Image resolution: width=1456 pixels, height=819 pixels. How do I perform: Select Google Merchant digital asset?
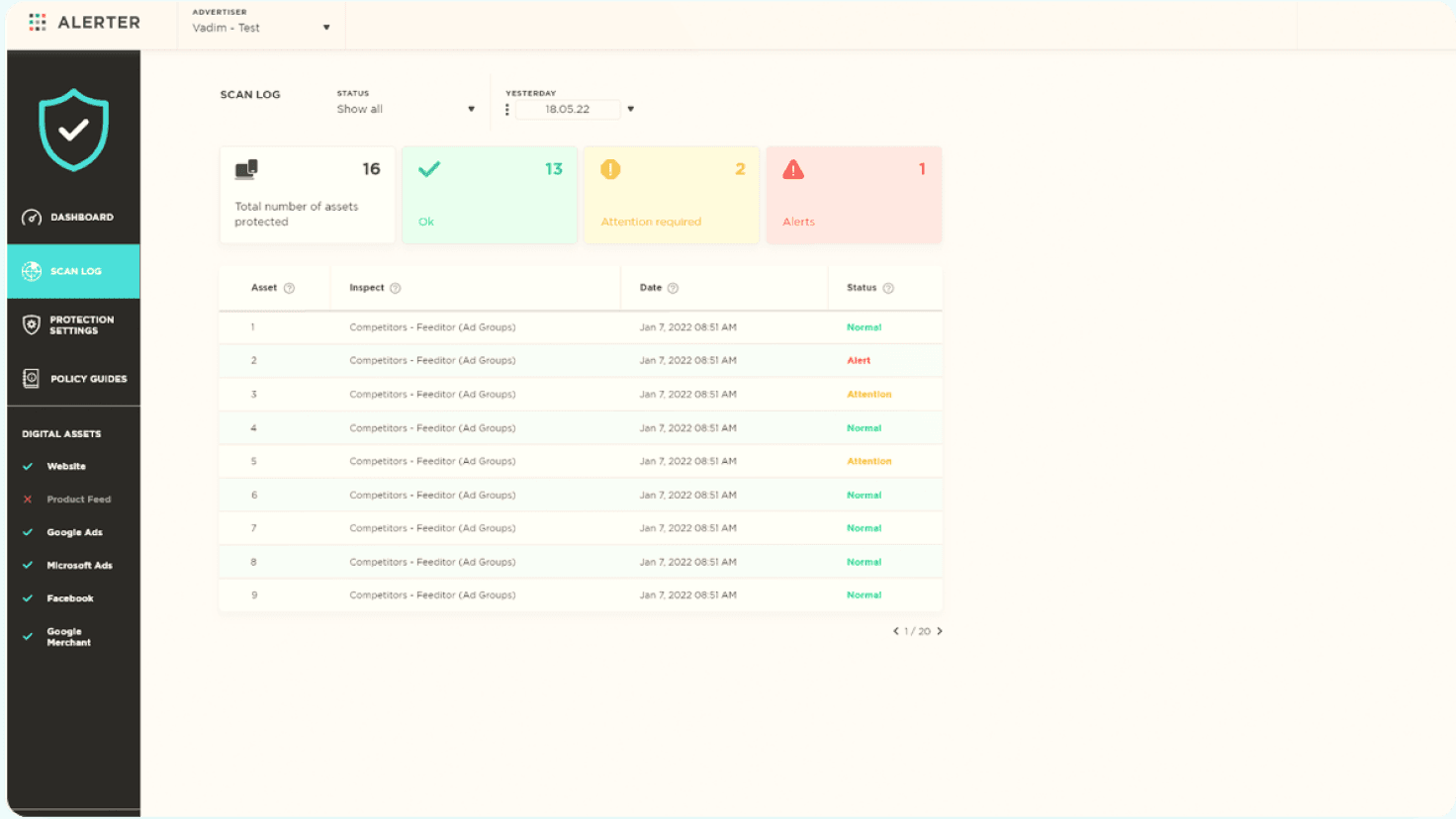(69, 637)
